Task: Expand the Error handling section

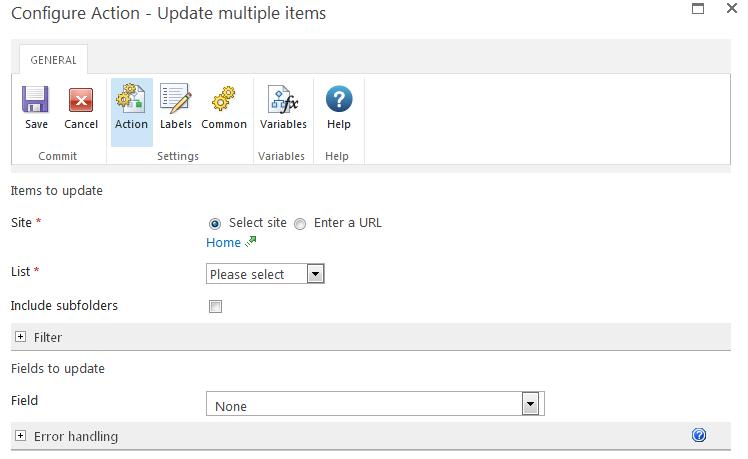Action: pos(20,437)
